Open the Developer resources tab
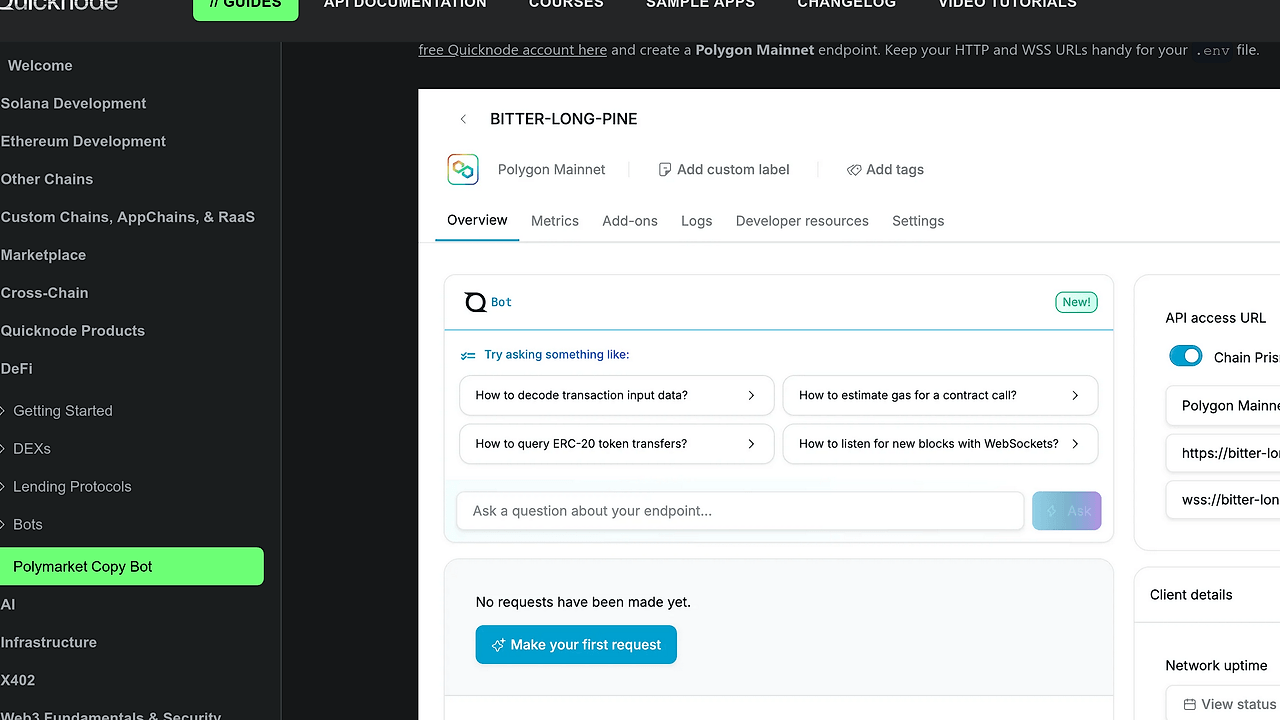Viewport: 1280px width, 720px height. [802, 221]
